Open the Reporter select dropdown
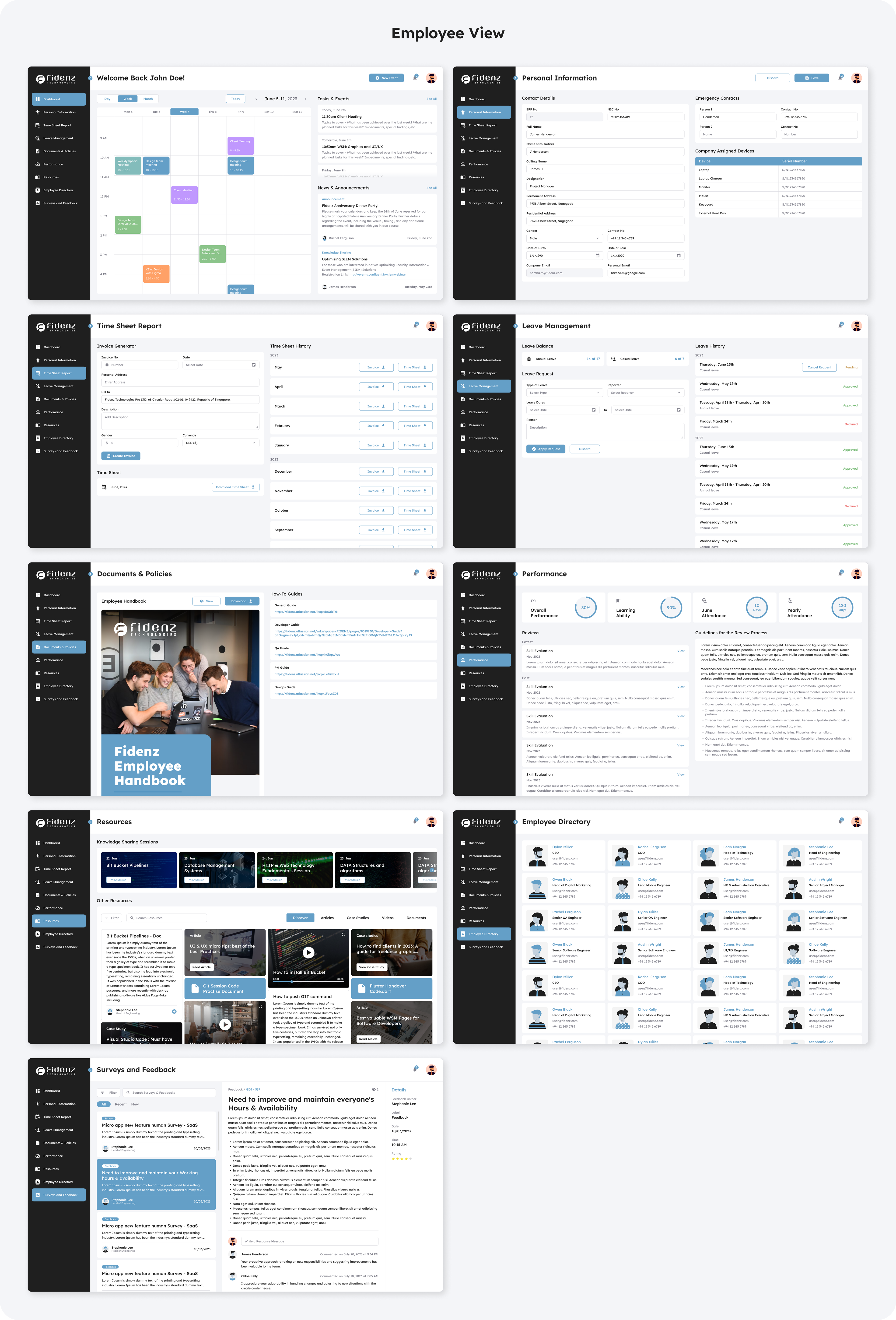Viewport: 896px width, 1320px height. click(x=646, y=393)
